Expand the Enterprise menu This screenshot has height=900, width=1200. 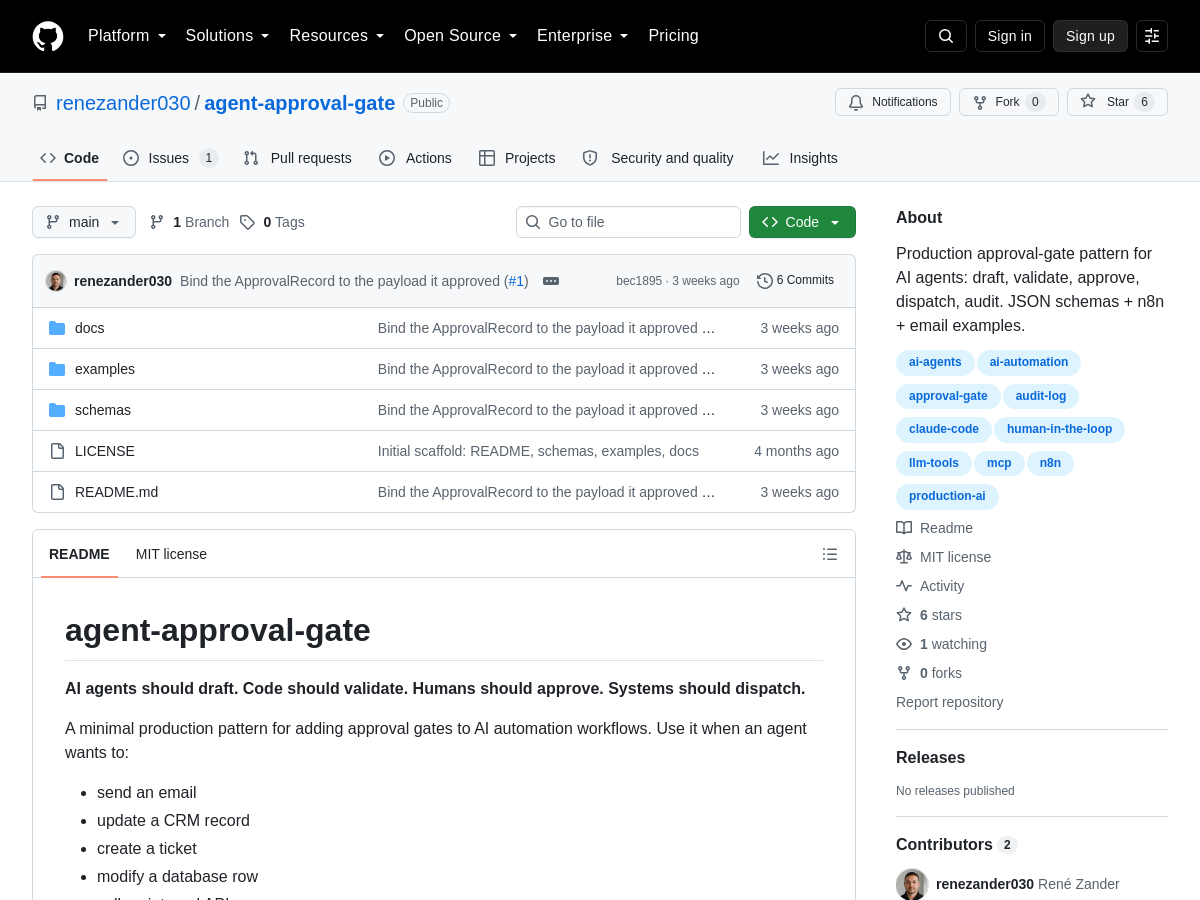click(583, 36)
